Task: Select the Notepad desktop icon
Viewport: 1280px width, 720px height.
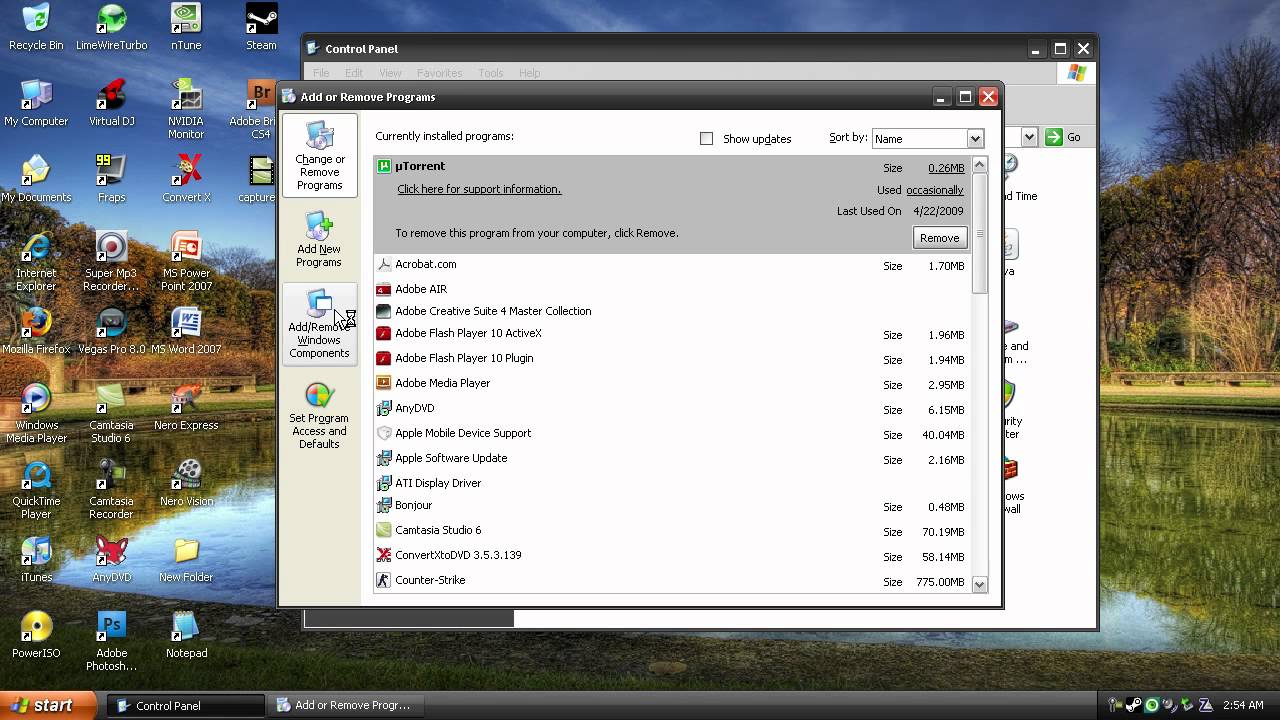Action: tap(186, 635)
